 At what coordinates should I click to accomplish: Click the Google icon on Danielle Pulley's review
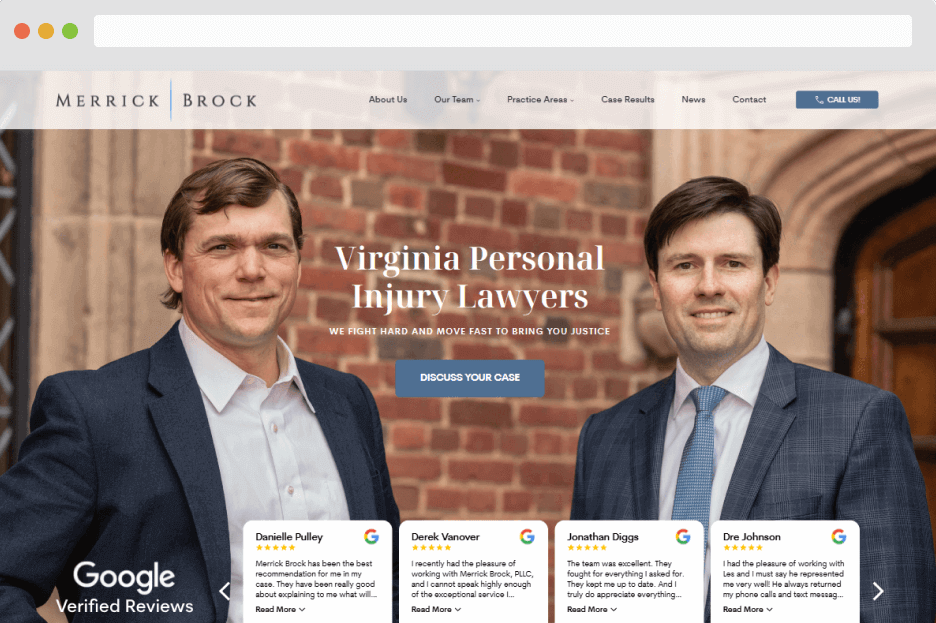[371, 536]
